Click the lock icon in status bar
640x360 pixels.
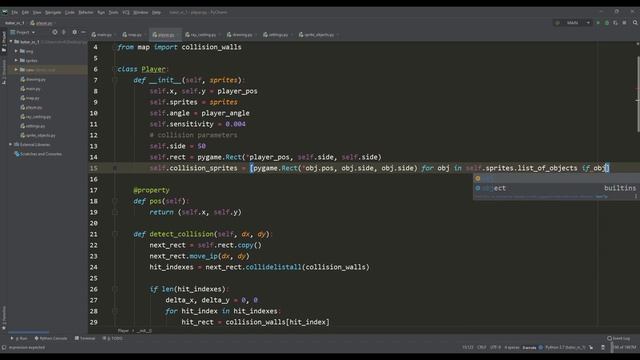point(603,348)
